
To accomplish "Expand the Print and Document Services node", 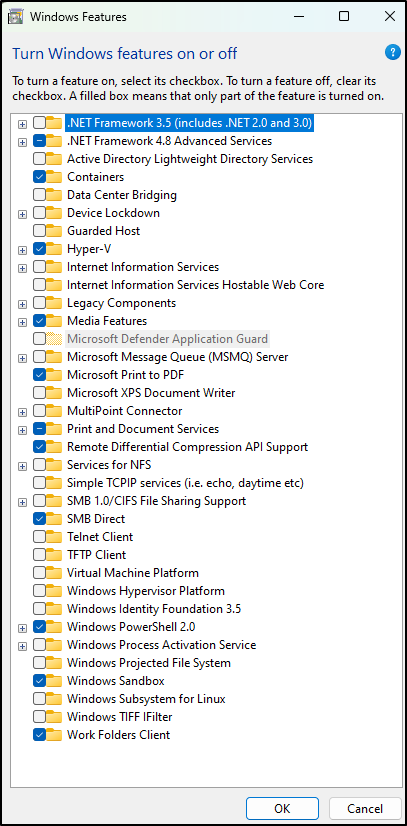I will pyautogui.click(x=22, y=430).
